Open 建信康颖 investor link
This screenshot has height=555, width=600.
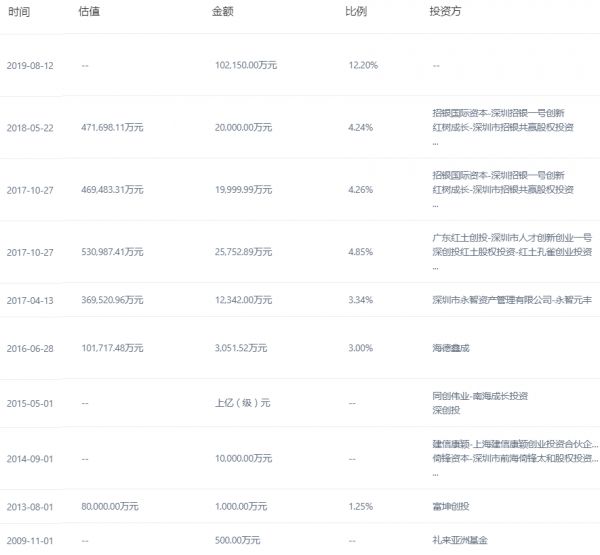[x=515, y=444]
